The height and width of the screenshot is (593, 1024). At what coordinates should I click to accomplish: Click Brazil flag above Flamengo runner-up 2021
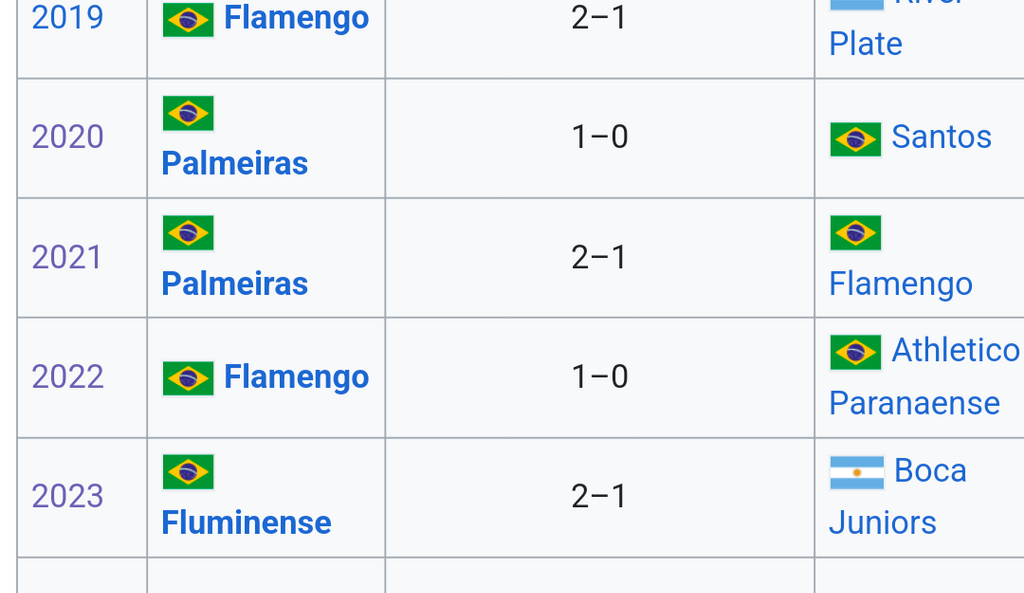point(856,233)
